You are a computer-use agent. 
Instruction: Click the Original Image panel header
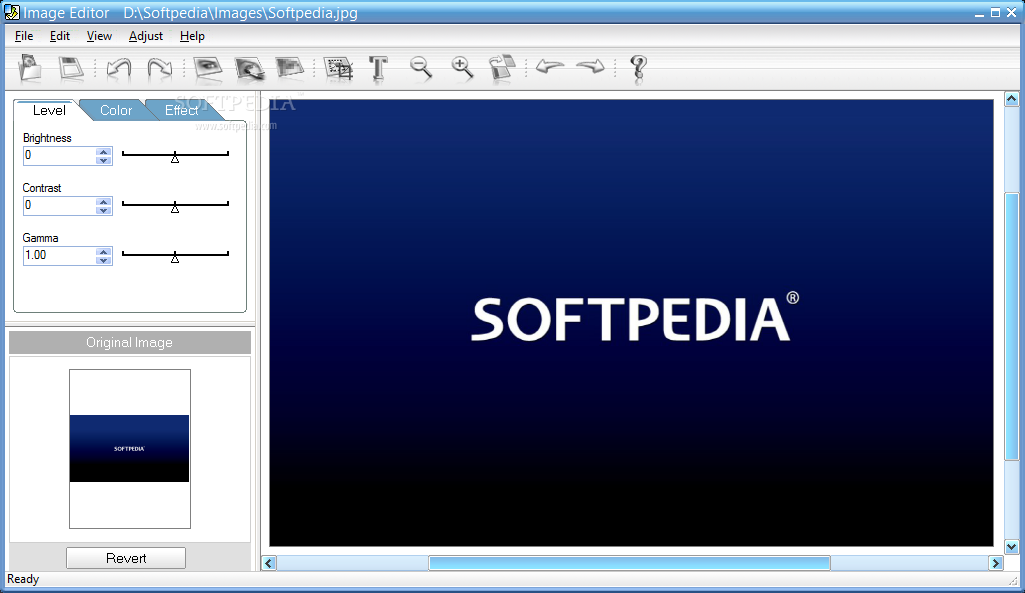129,343
